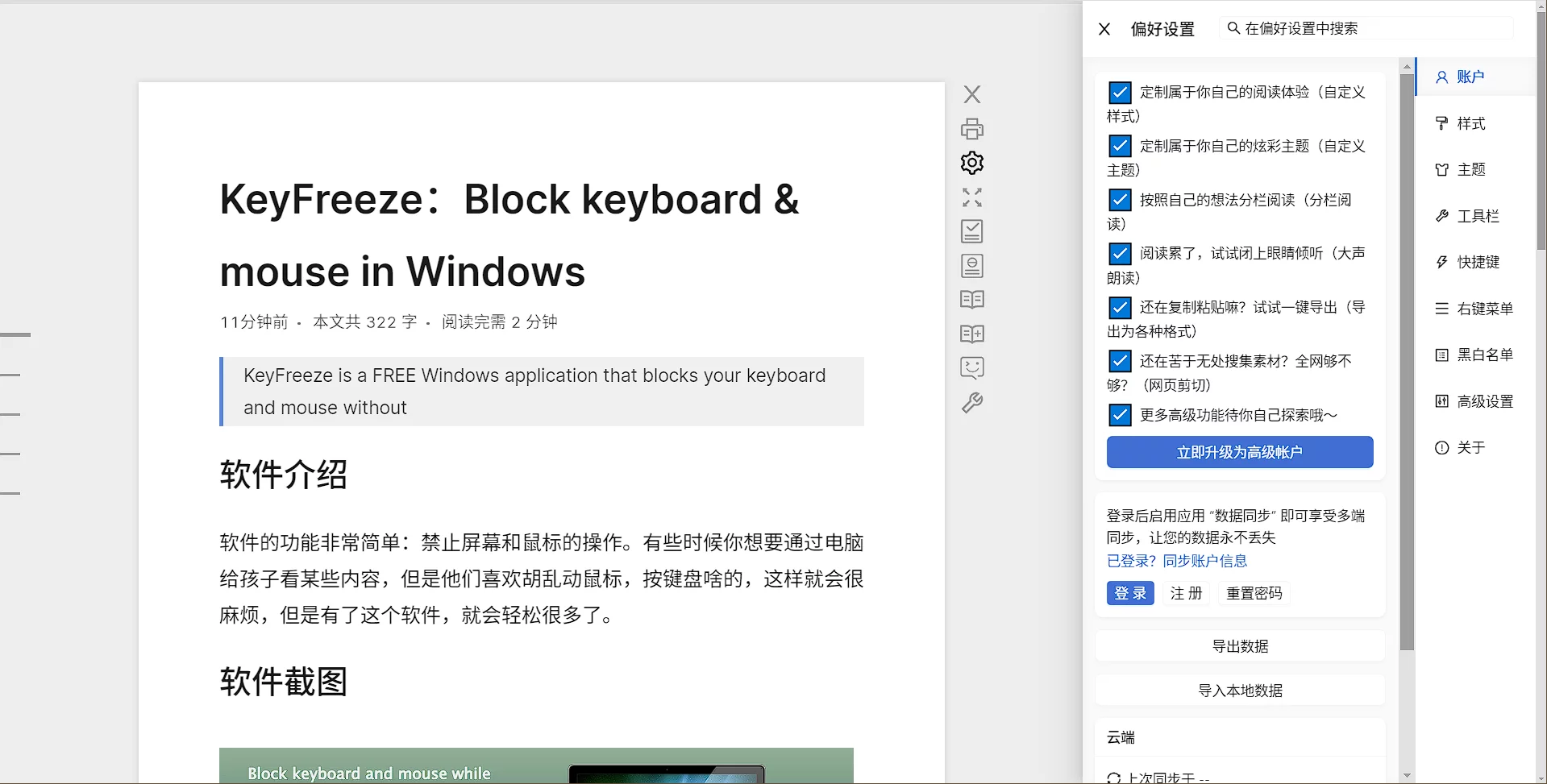Select the 高级设置 advanced settings tab
This screenshot has height=784, width=1547.
(1484, 401)
